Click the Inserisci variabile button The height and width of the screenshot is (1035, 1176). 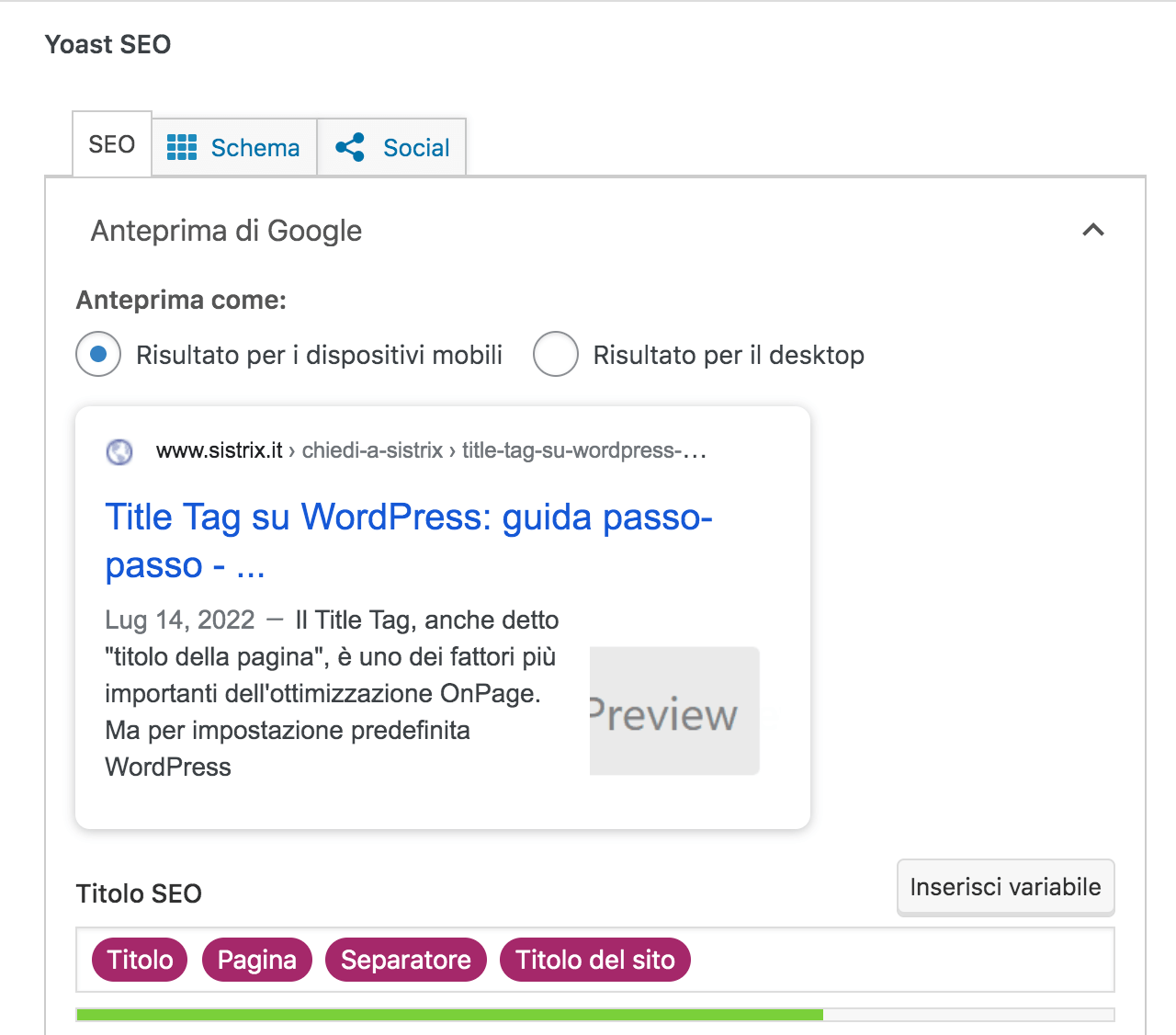pos(1006,887)
